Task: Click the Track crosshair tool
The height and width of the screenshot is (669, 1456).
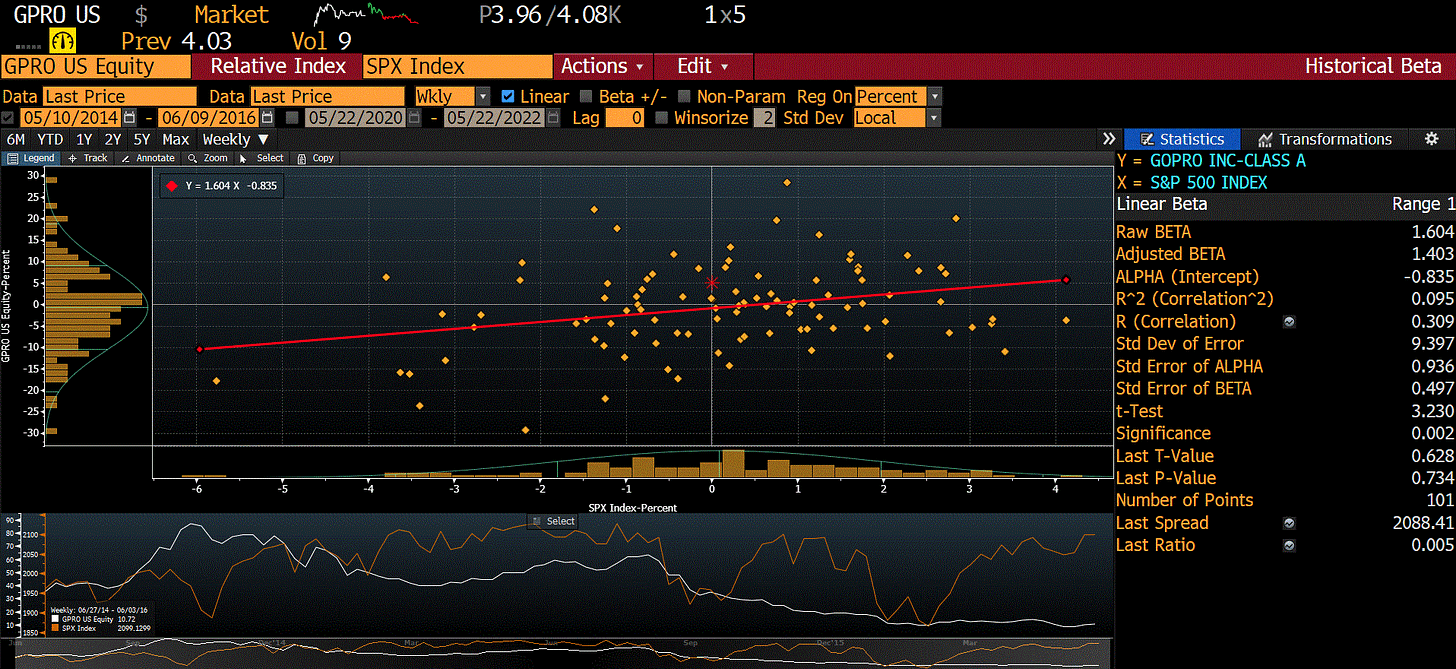Action: pos(88,158)
